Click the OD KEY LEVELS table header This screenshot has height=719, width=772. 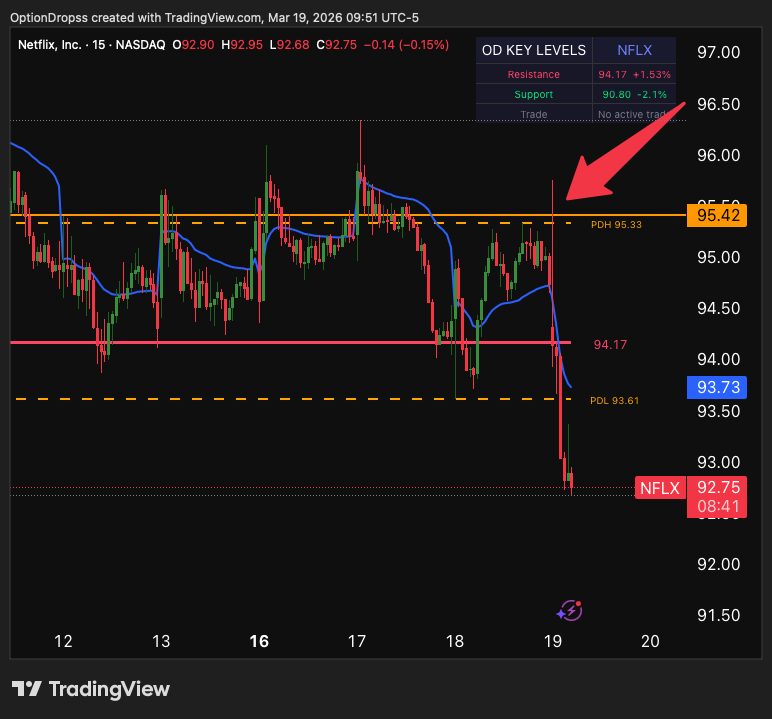click(x=534, y=50)
